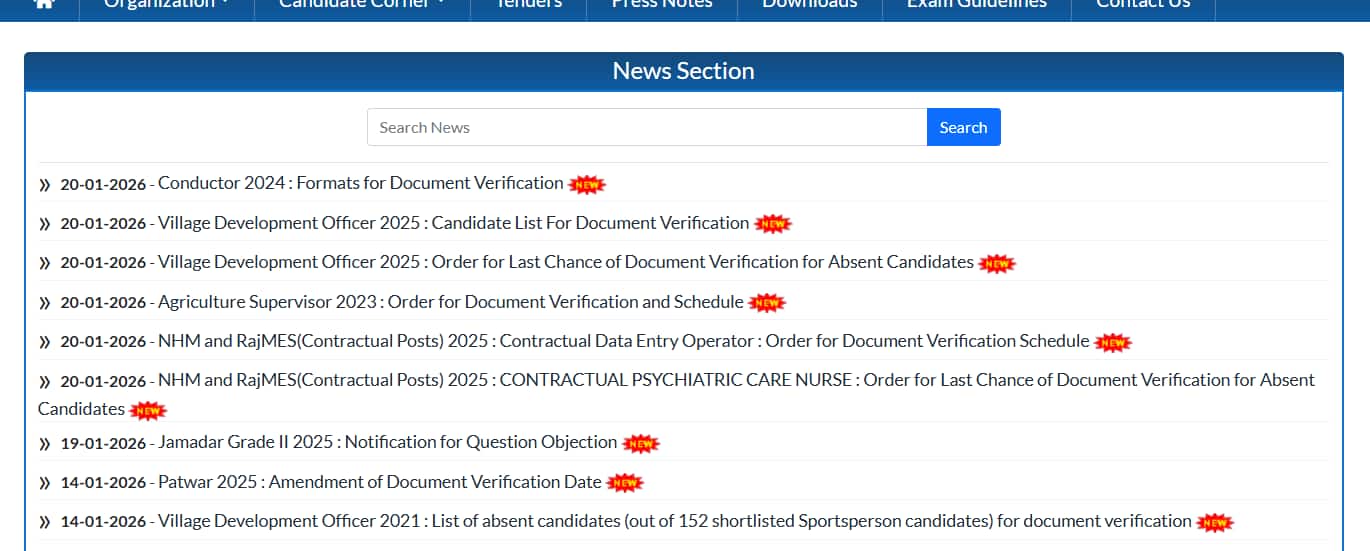
Task: Open Village Development Officer 2025 Candidate List link
Action: pyautogui.click(x=453, y=223)
